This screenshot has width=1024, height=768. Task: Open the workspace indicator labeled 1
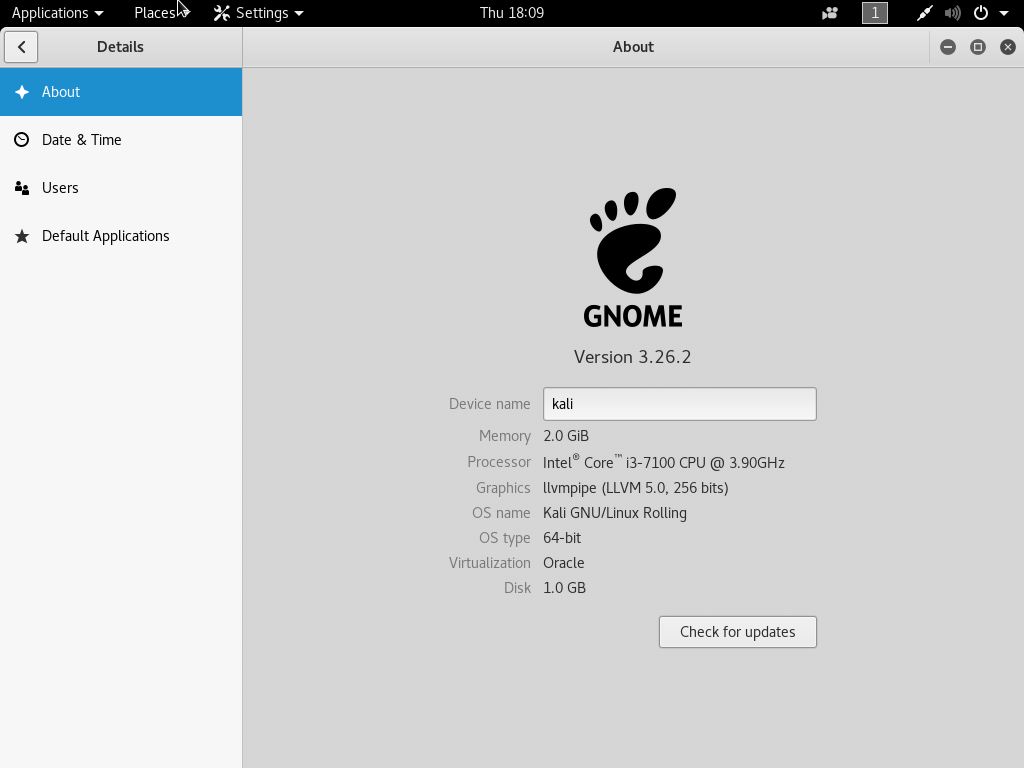[874, 13]
